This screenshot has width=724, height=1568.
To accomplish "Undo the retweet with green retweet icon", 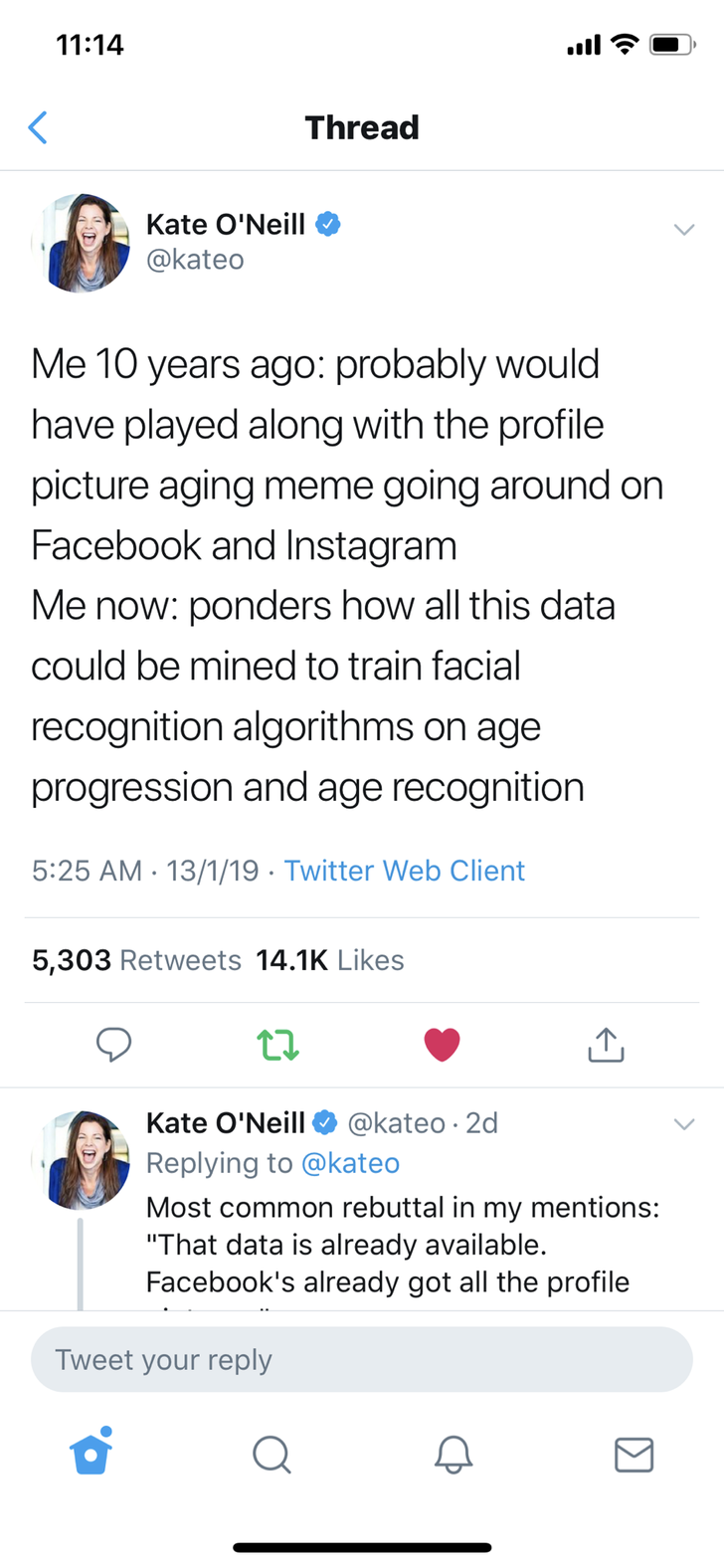I will 277,1045.
